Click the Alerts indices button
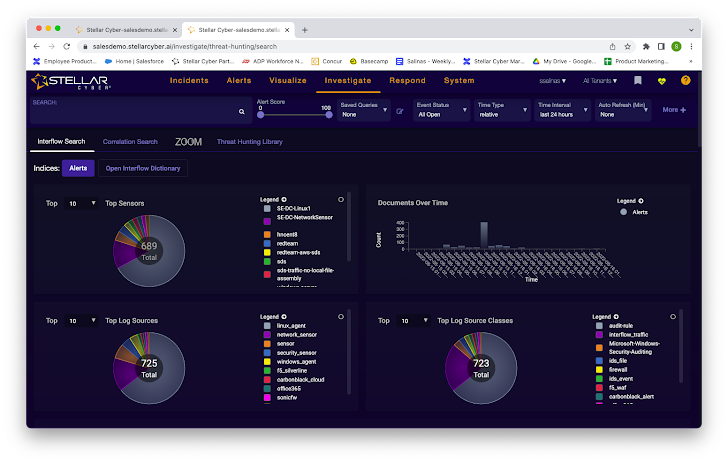The height and width of the screenshot is (463, 728). tap(76, 168)
